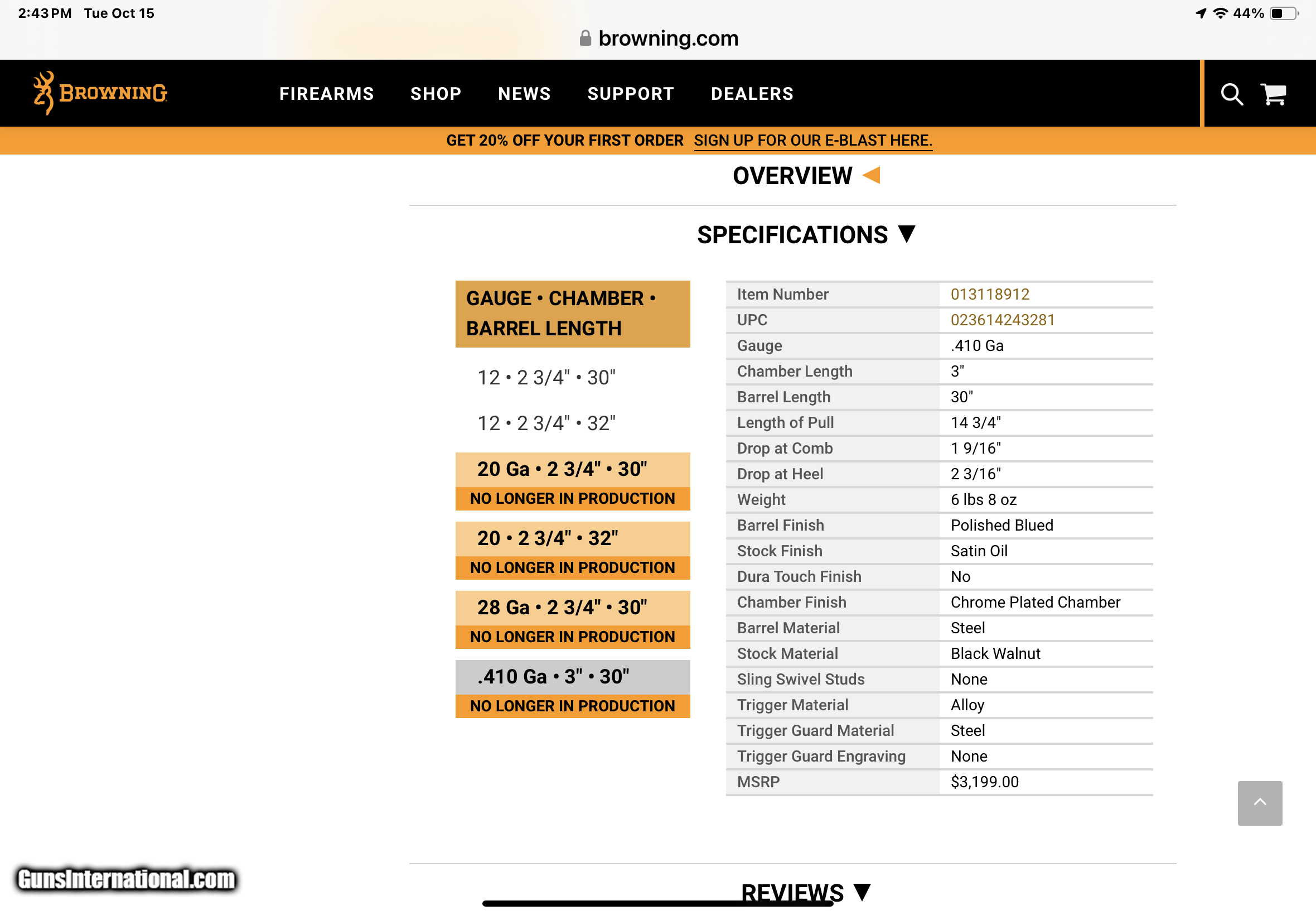Open the Shop menu item
Image resolution: width=1316 pixels, height=915 pixels.
(436, 94)
